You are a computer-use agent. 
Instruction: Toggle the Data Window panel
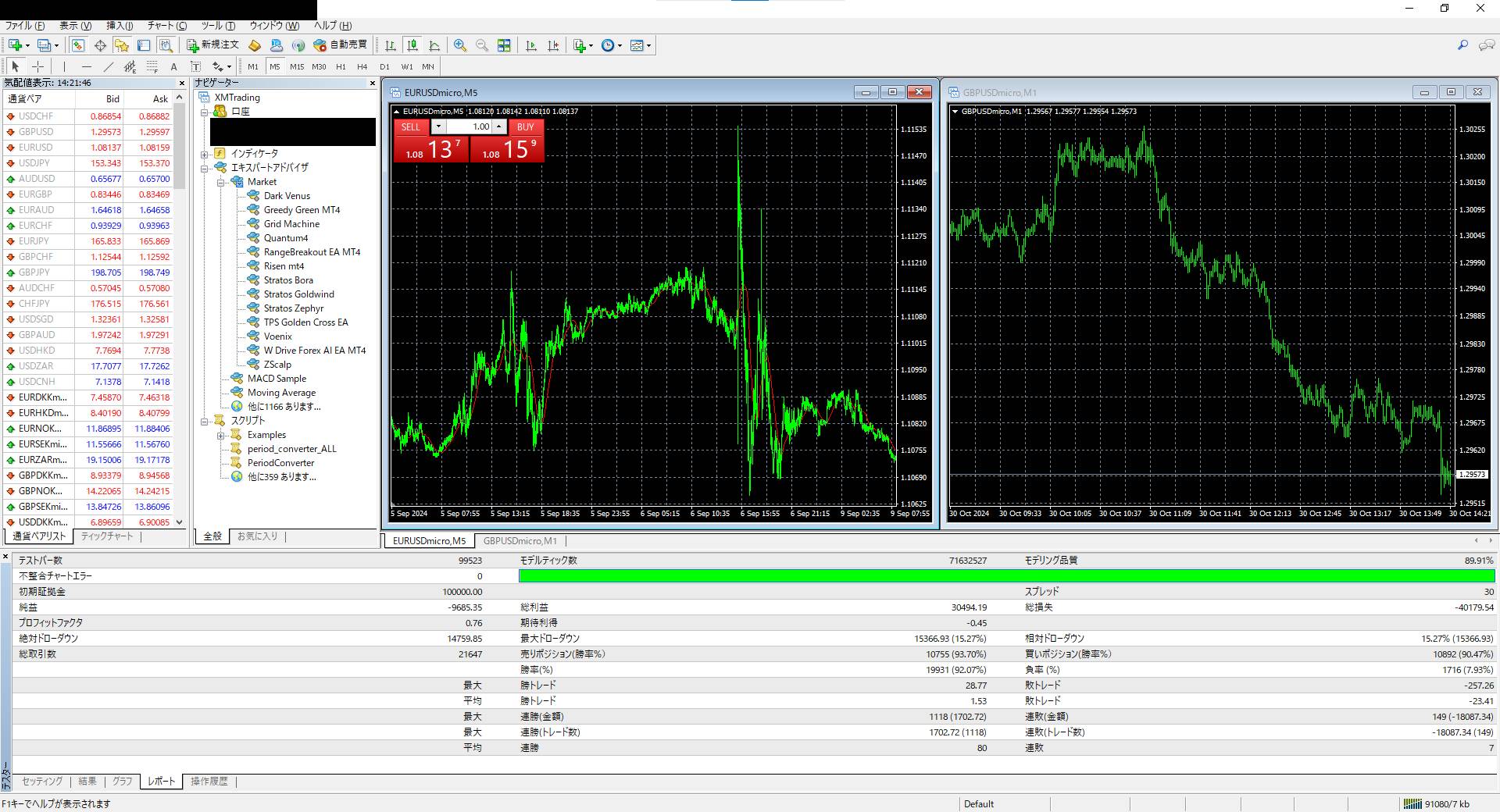point(99,45)
